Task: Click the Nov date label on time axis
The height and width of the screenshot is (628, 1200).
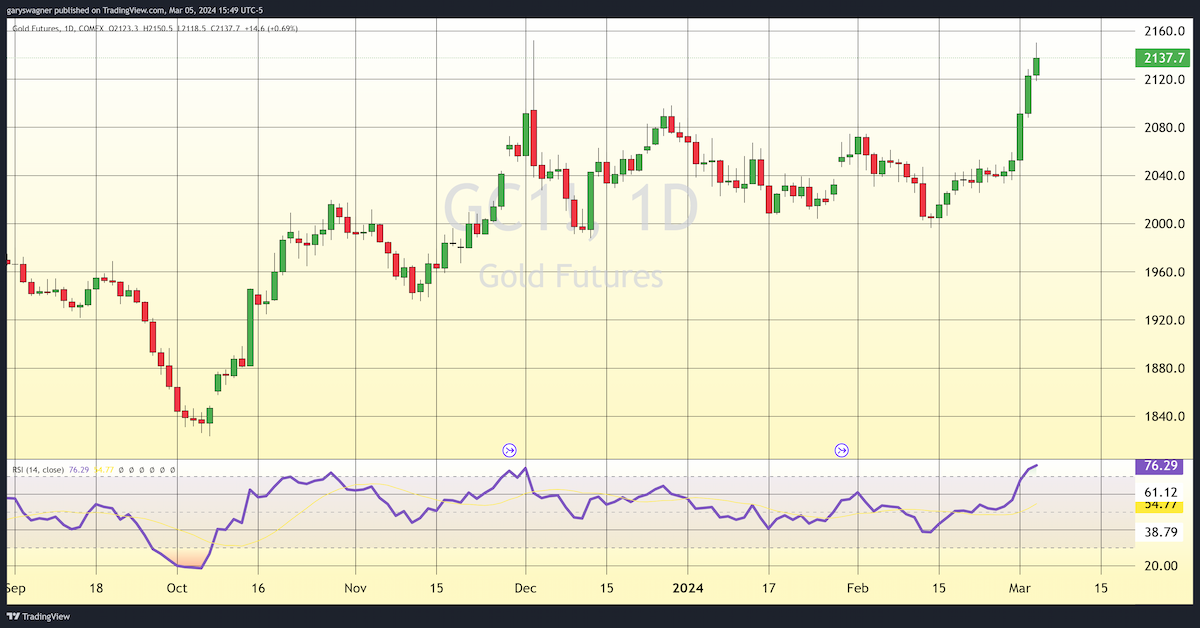Action: (356, 588)
